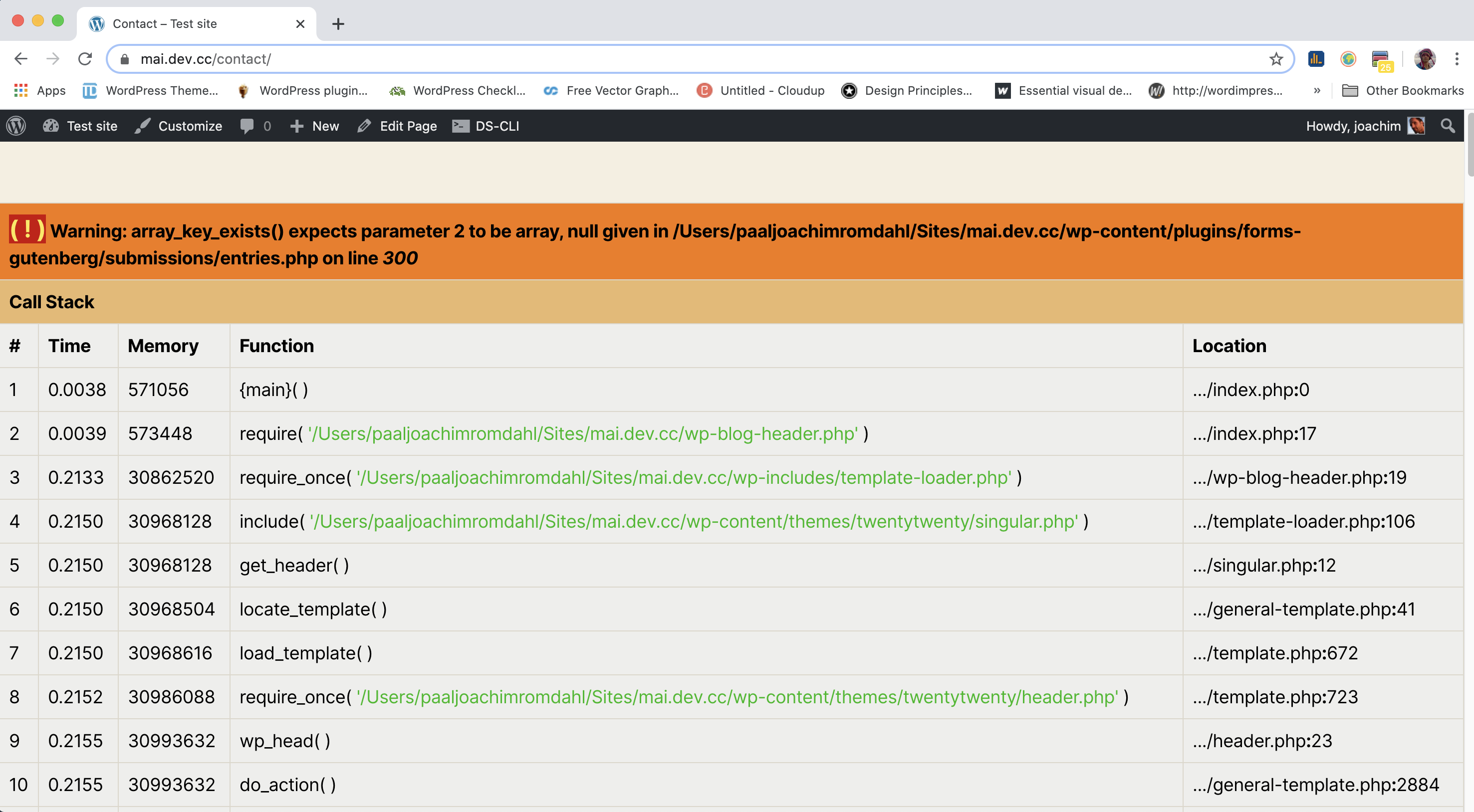Open the Customize link in admin bar
Image resolution: width=1474 pixels, height=812 pixels.
click(179, 126)
